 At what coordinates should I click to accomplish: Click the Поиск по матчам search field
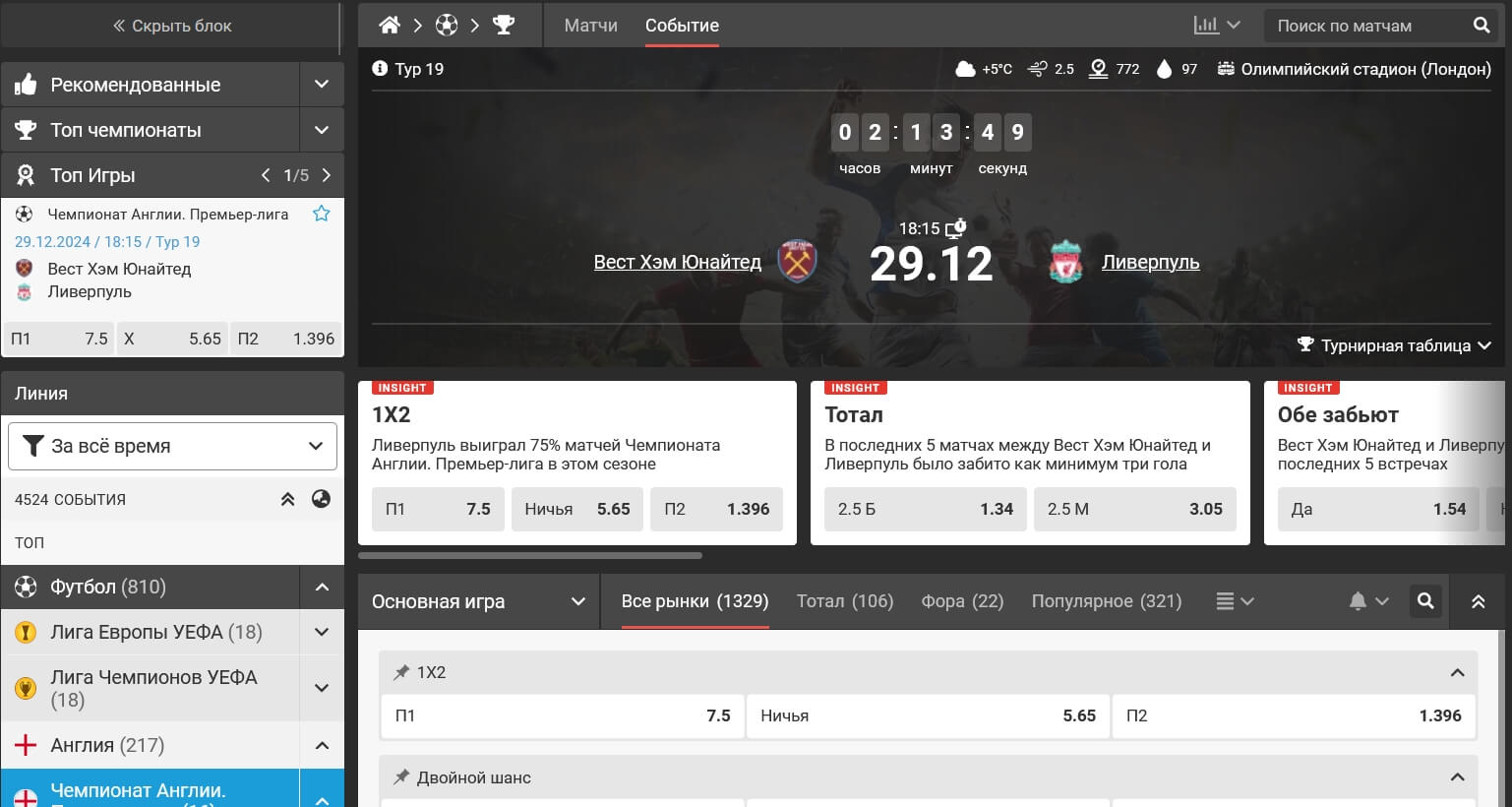(1367, 26)
